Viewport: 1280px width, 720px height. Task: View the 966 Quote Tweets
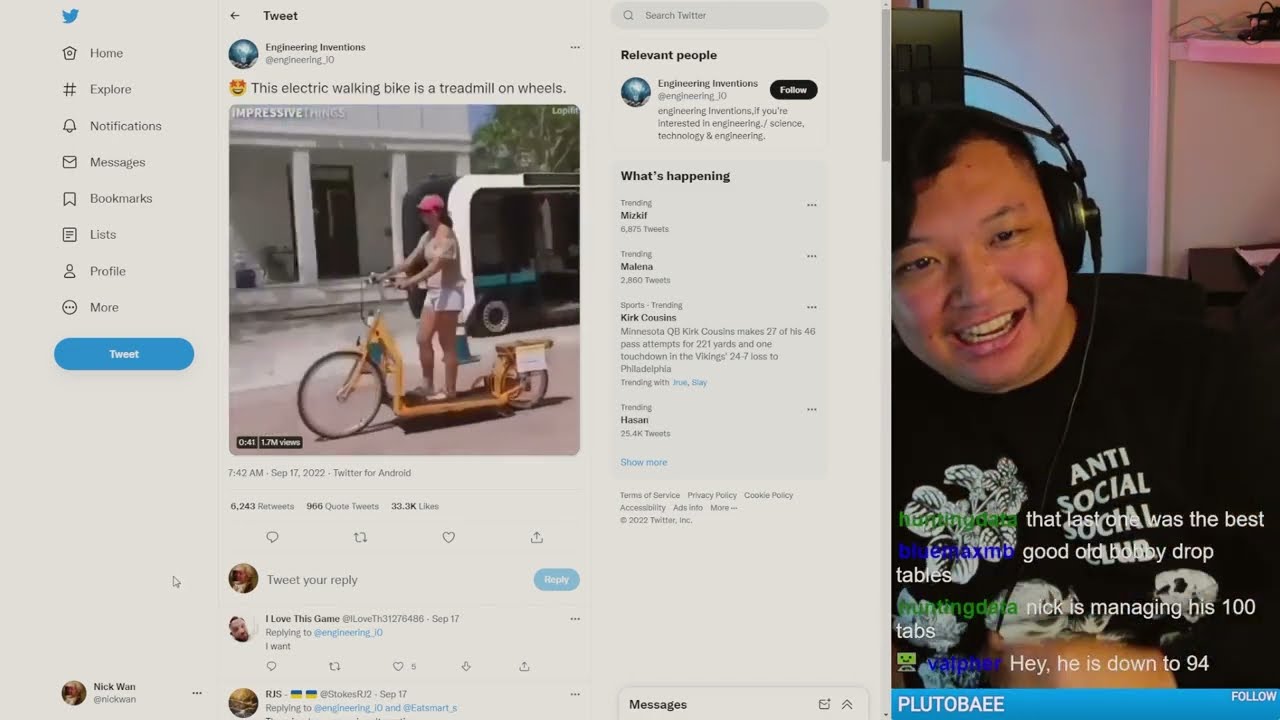point(342,506)
